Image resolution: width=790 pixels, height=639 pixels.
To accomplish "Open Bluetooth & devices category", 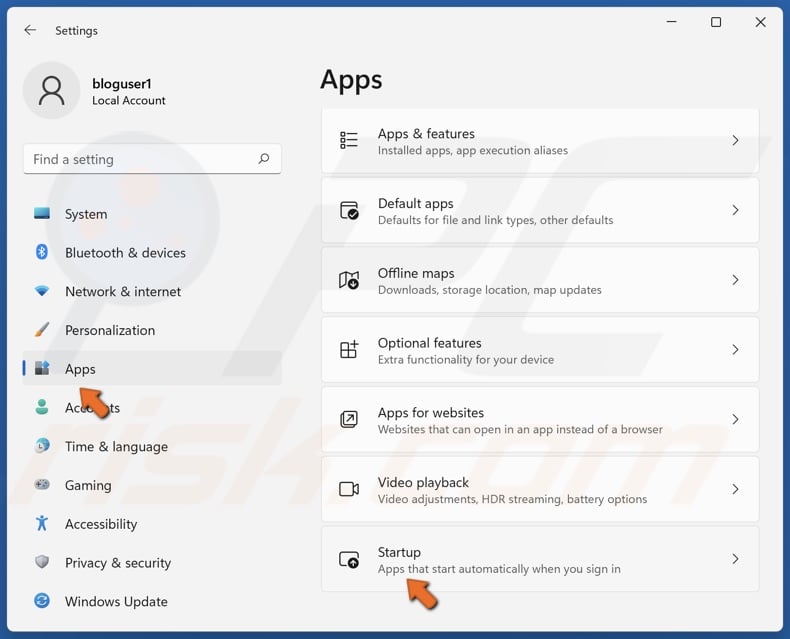I will click(152, 252).
